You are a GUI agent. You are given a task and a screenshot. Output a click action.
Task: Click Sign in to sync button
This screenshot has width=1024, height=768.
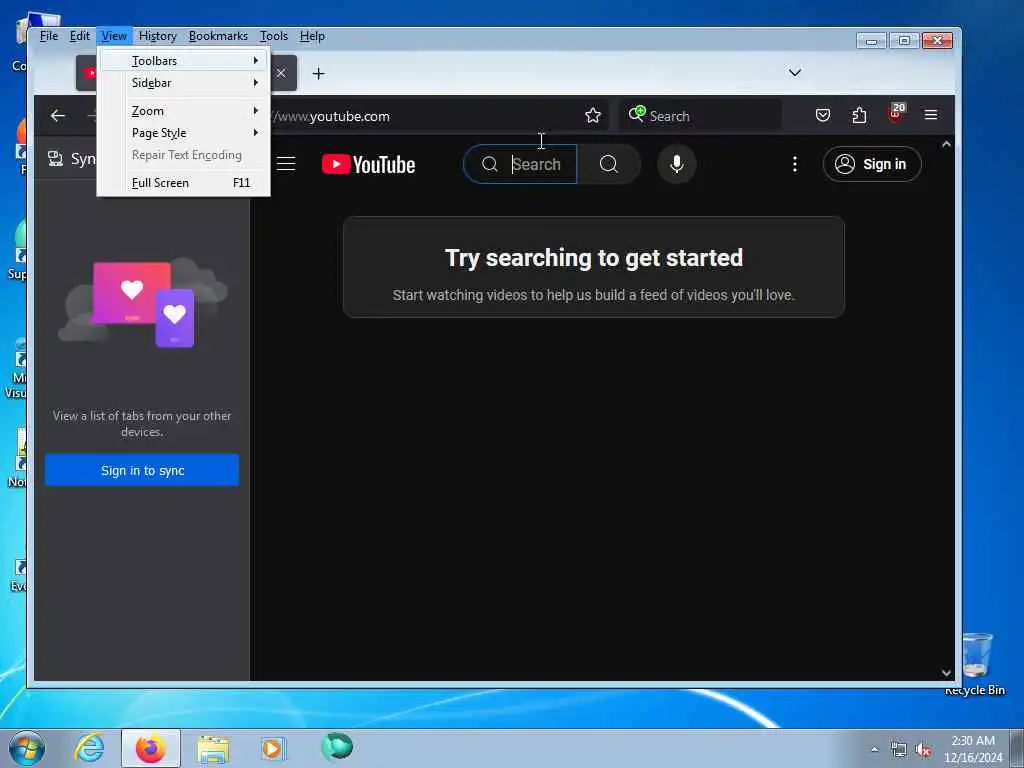(x=142, y=470)
